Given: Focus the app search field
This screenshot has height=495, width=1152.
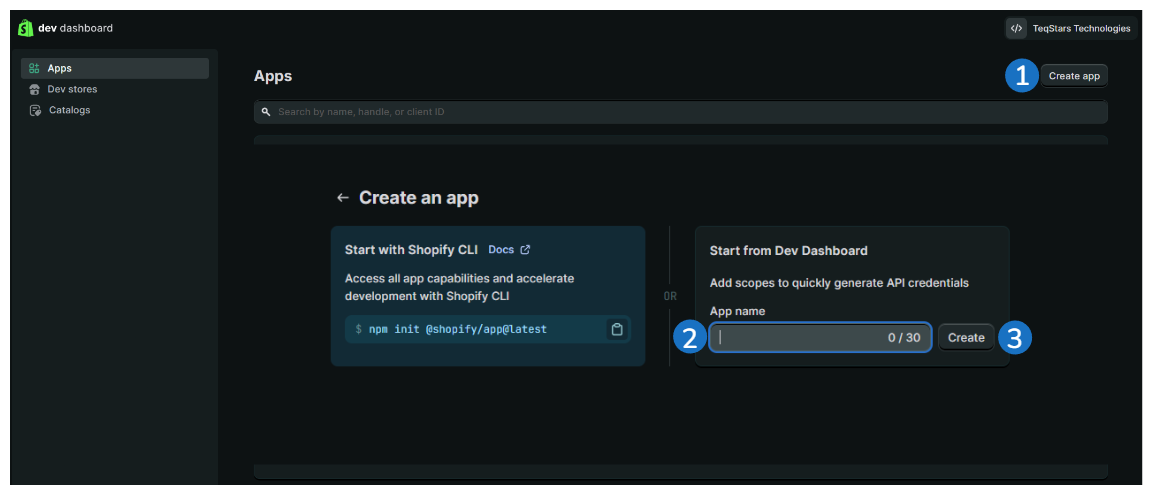Looking at the screenshot, I should (x=680, y=112).
